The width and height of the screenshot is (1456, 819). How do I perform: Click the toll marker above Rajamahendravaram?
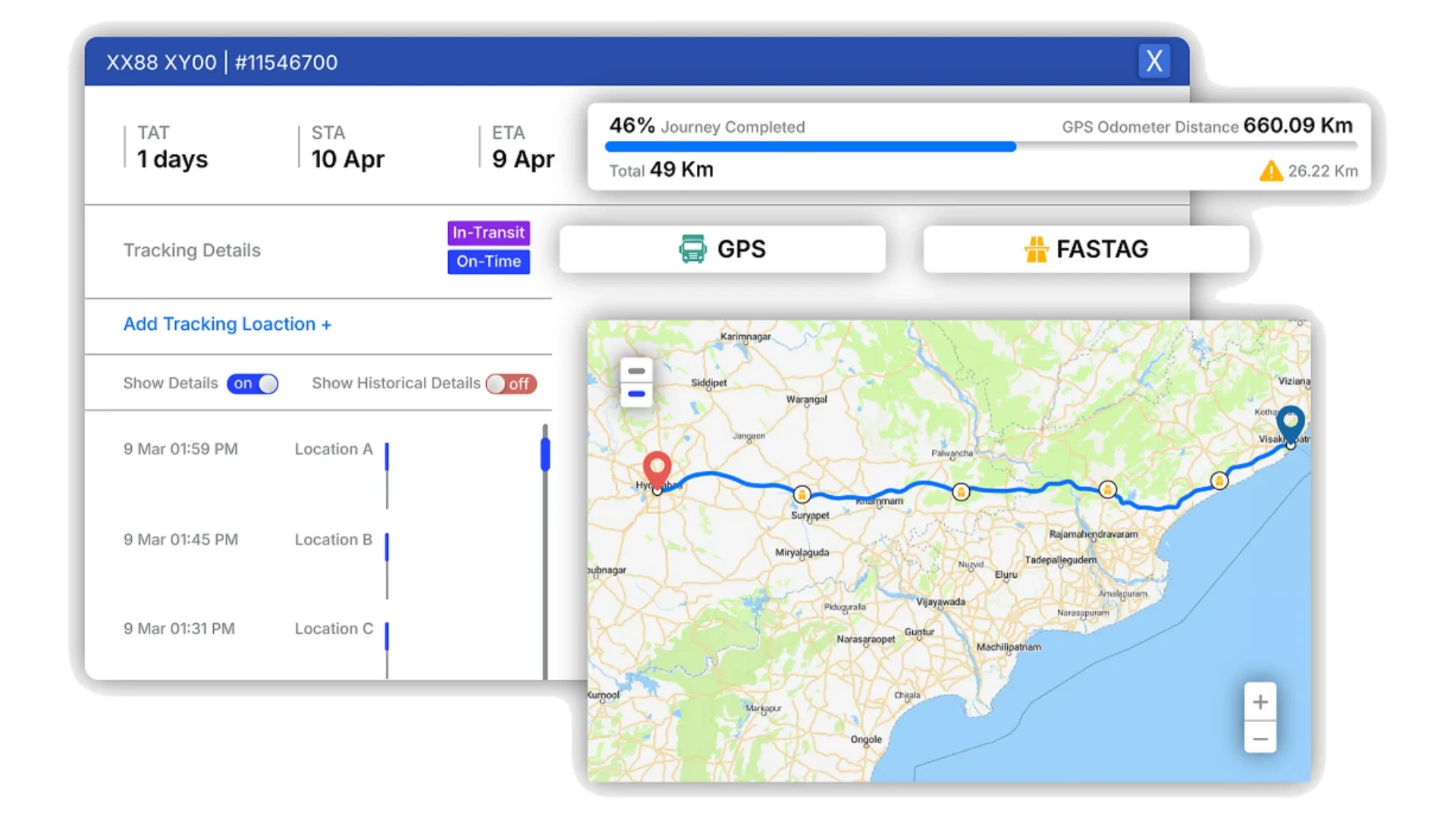pyautogui.click(x=1107, y=489)
